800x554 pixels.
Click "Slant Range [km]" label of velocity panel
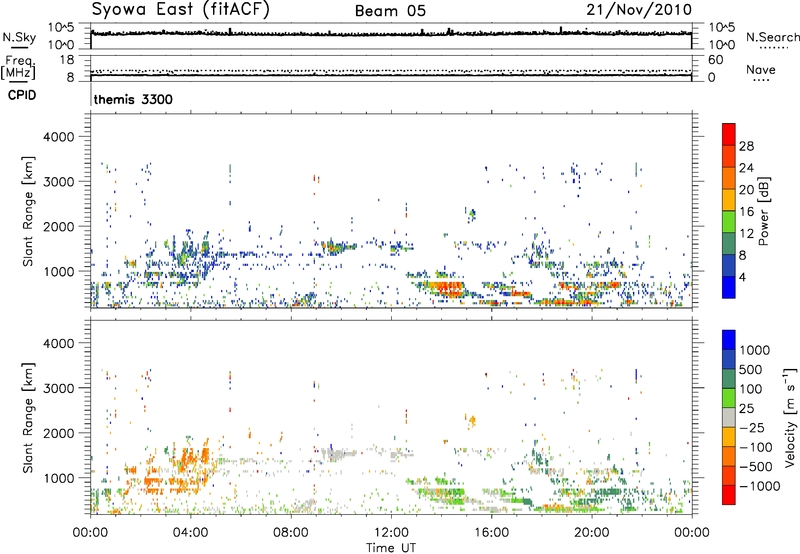28,417
